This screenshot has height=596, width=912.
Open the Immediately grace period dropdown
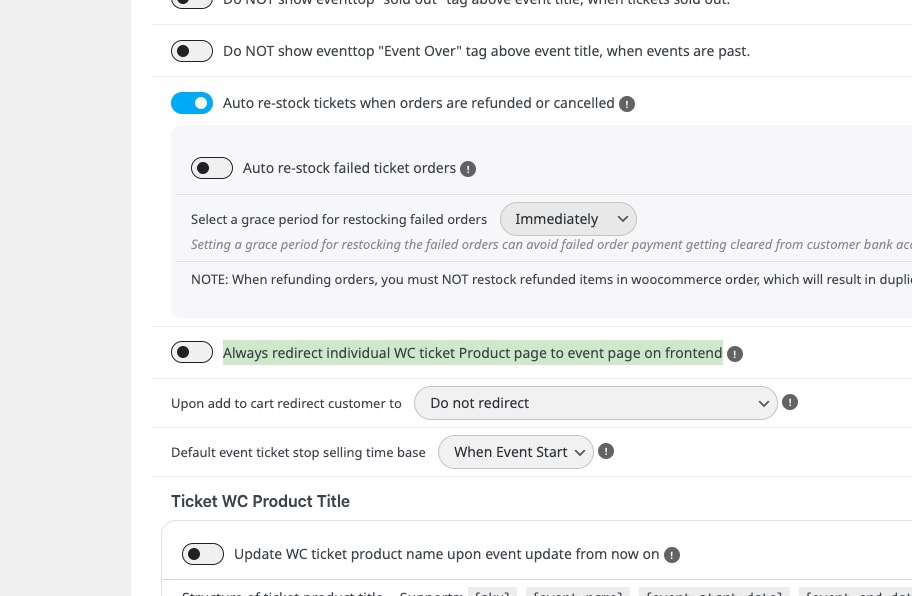(568, 219)
